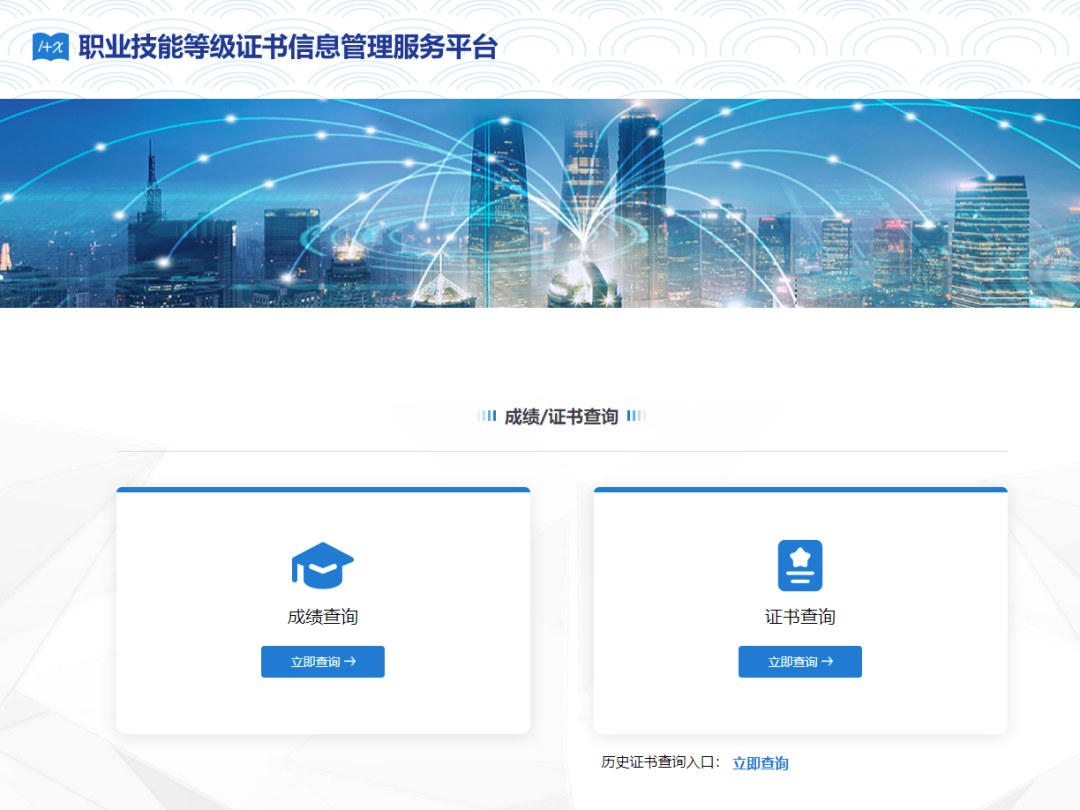The image size is (1080, 810).
Task: Click the 成绩/证书查询 section heading
Action: (x=561, y=417)
